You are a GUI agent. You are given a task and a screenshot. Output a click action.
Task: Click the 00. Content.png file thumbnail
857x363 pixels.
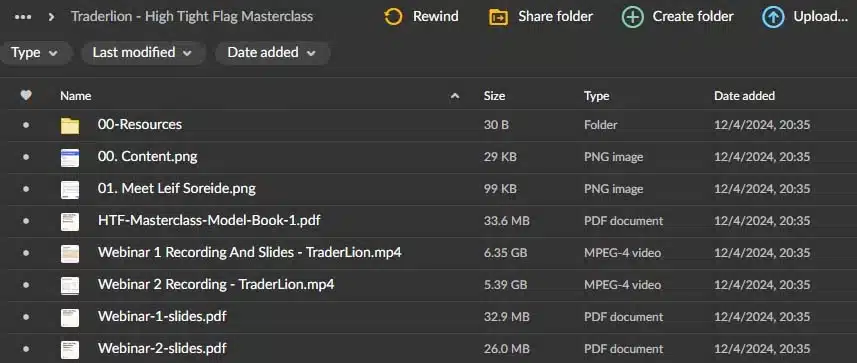pos(70,157)
